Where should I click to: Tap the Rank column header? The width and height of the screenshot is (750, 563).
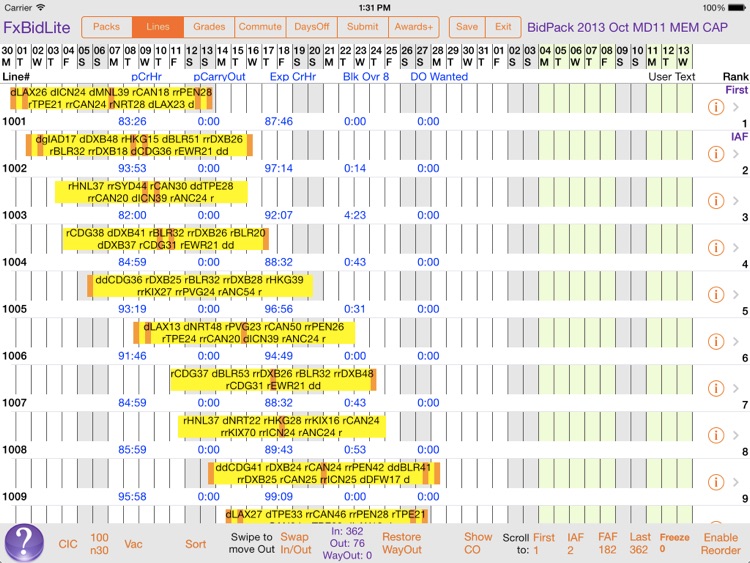tap(736, 77)
